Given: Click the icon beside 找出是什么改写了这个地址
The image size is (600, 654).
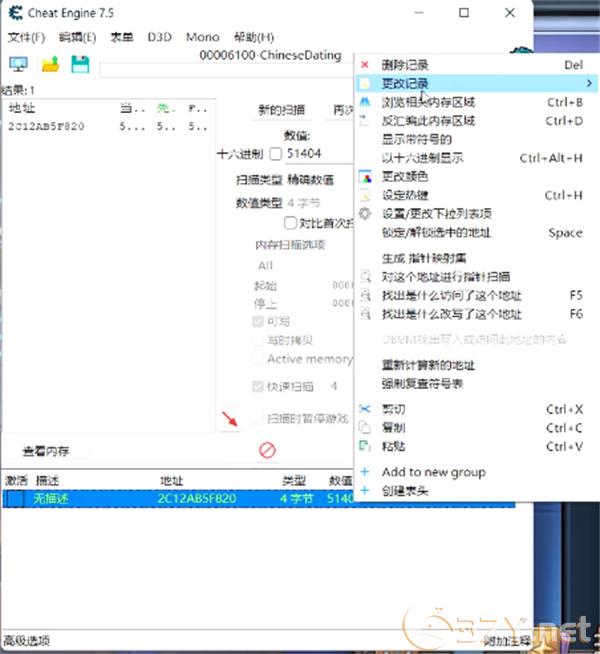Looking at the screenshot, I should (365, 314).
